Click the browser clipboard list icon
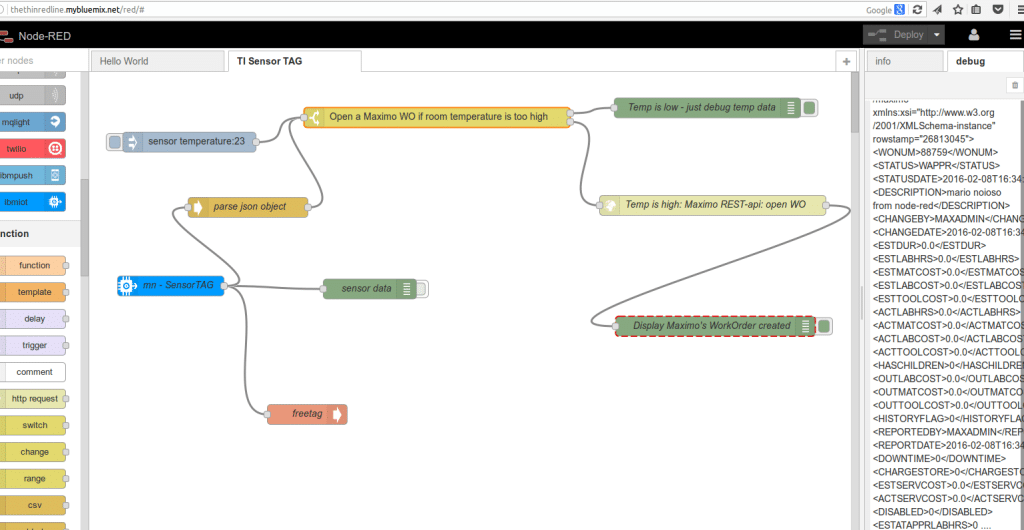 coord(976,10)
